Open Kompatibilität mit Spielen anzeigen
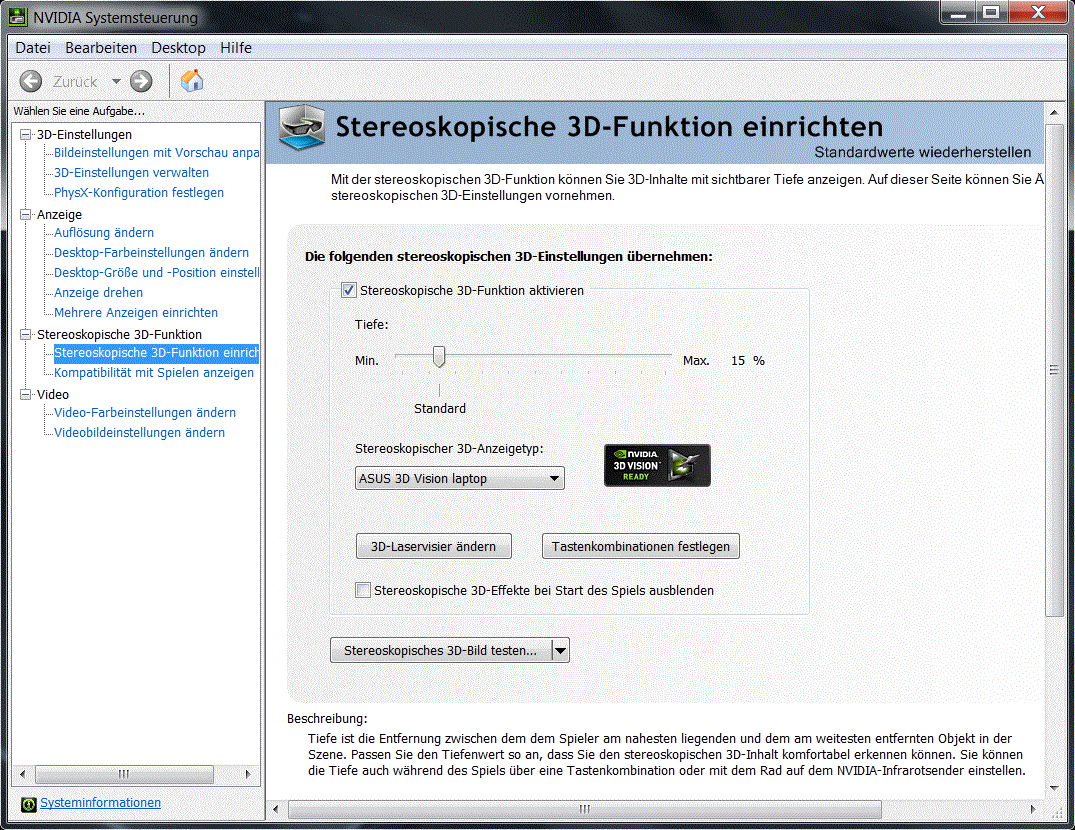Screen dimensions: 1075x830 click(154, 373)
